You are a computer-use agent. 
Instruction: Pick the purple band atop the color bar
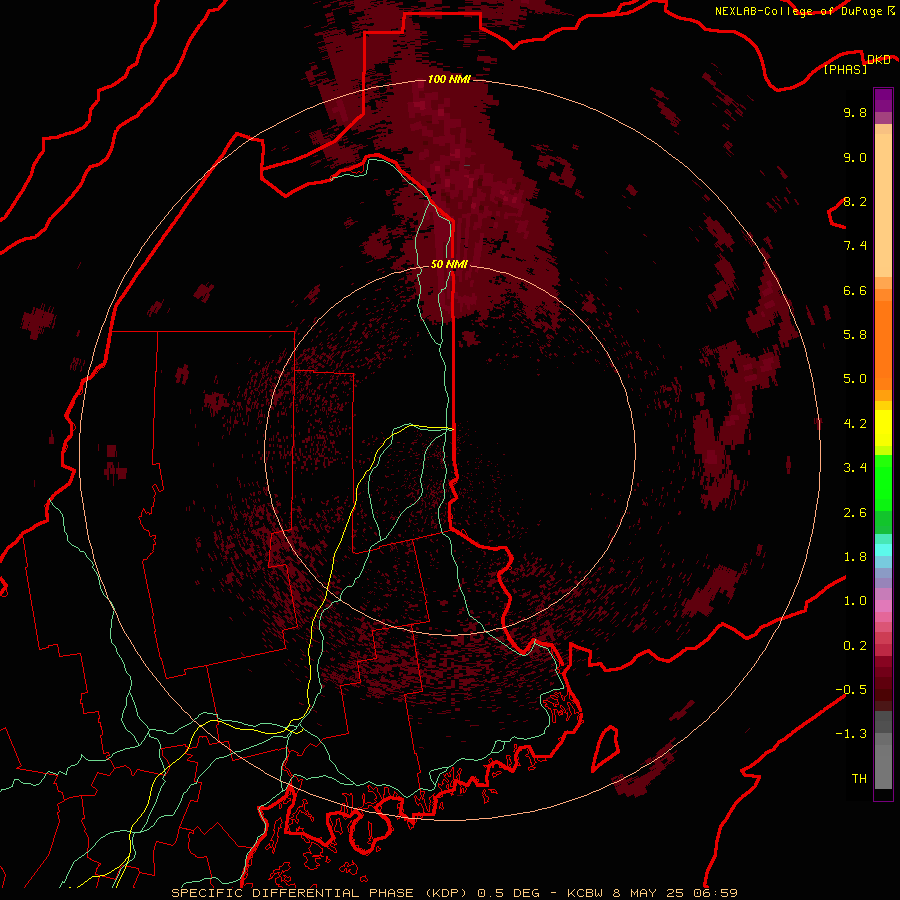(x=883, y=100)
